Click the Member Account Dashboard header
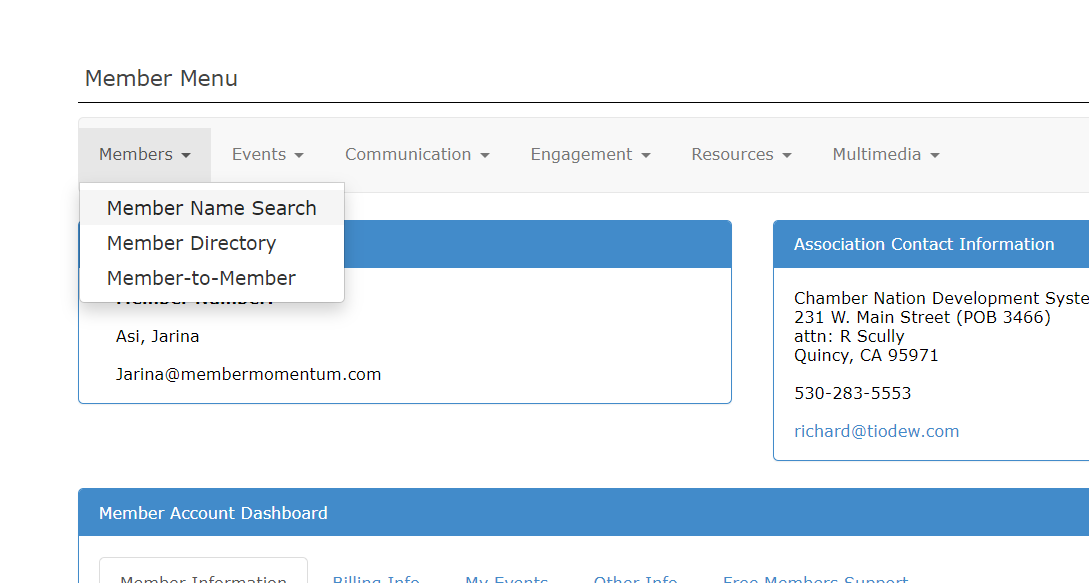The image size is (1089, 583). pos(213,513)
